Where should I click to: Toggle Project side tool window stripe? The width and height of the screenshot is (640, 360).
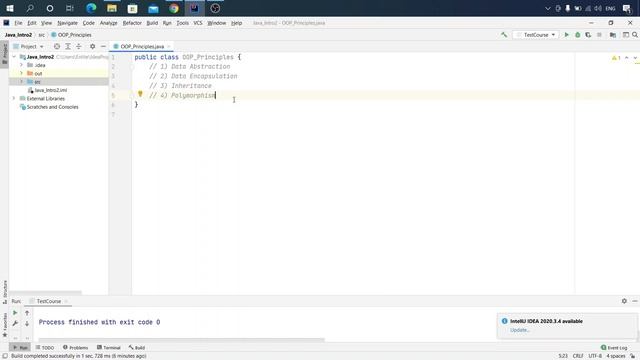point(4,53)
